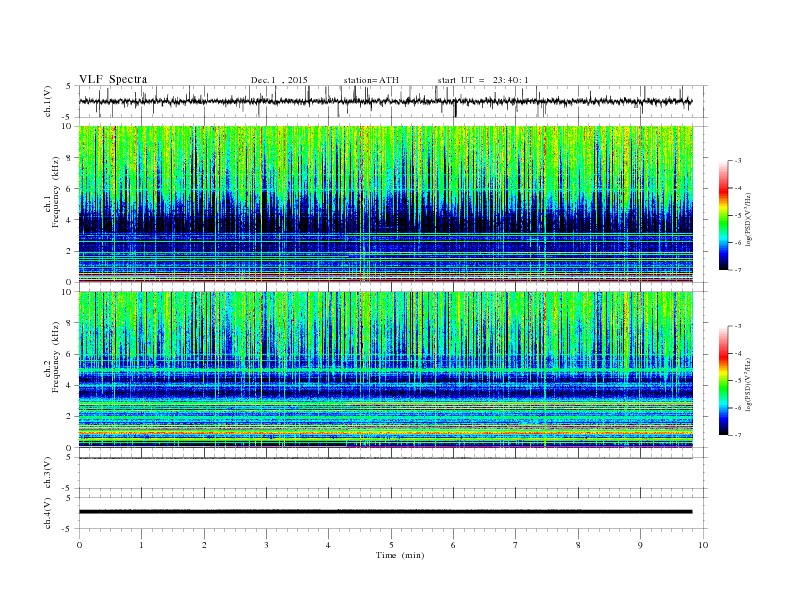The width and height of the screenshot is (792, 612).
Task: Click time-axis tick label "7"
Action: 516,545
